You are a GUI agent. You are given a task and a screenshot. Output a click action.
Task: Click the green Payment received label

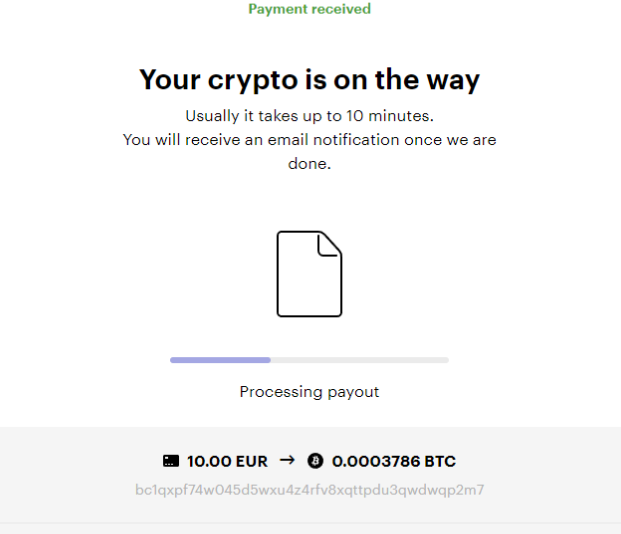(x=309, y=9)
